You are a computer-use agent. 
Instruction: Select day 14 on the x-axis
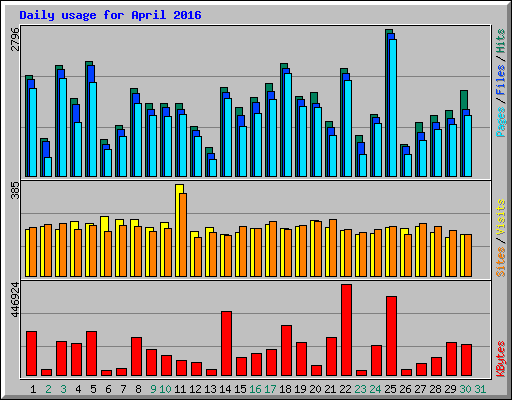(x=225, y=389)
